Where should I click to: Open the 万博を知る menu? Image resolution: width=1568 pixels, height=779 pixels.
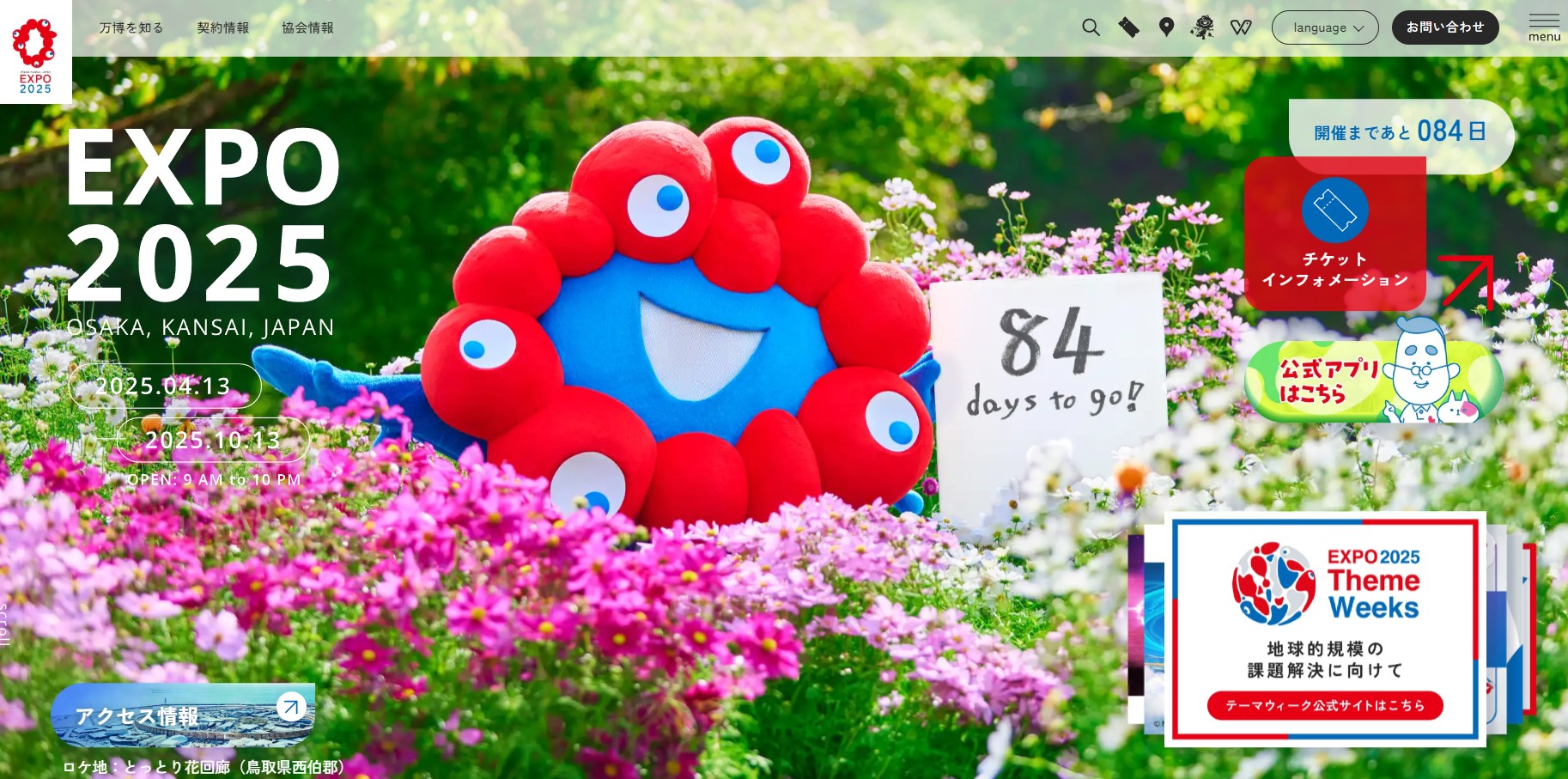pyautogui.click(x=131, y=27)
